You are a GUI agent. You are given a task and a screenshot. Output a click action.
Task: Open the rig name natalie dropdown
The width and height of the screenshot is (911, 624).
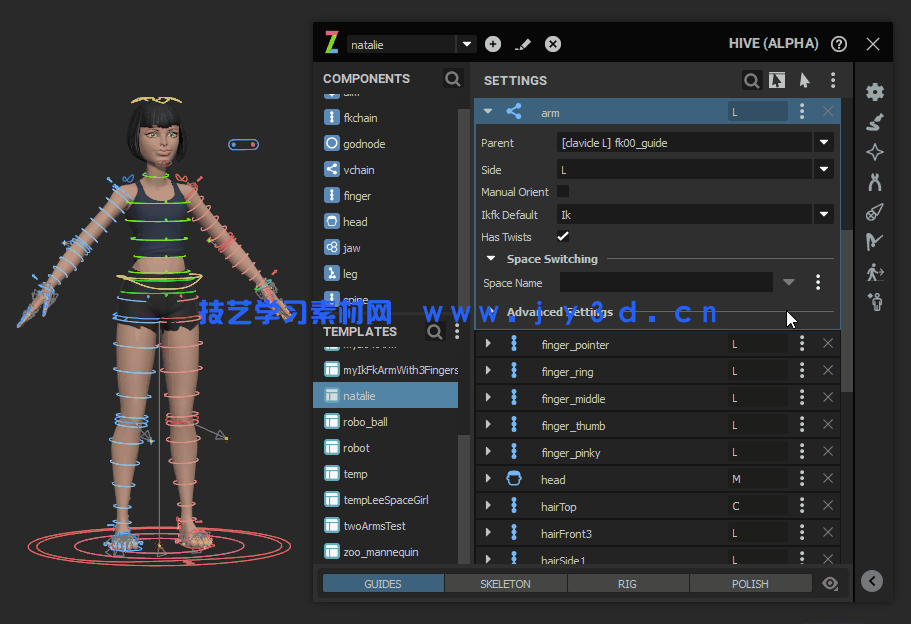[x=467, y=44]
